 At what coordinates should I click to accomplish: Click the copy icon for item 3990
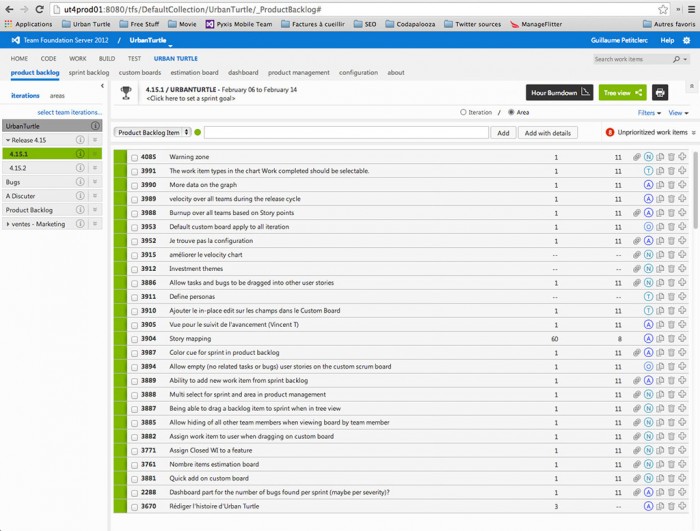[660, 185]
